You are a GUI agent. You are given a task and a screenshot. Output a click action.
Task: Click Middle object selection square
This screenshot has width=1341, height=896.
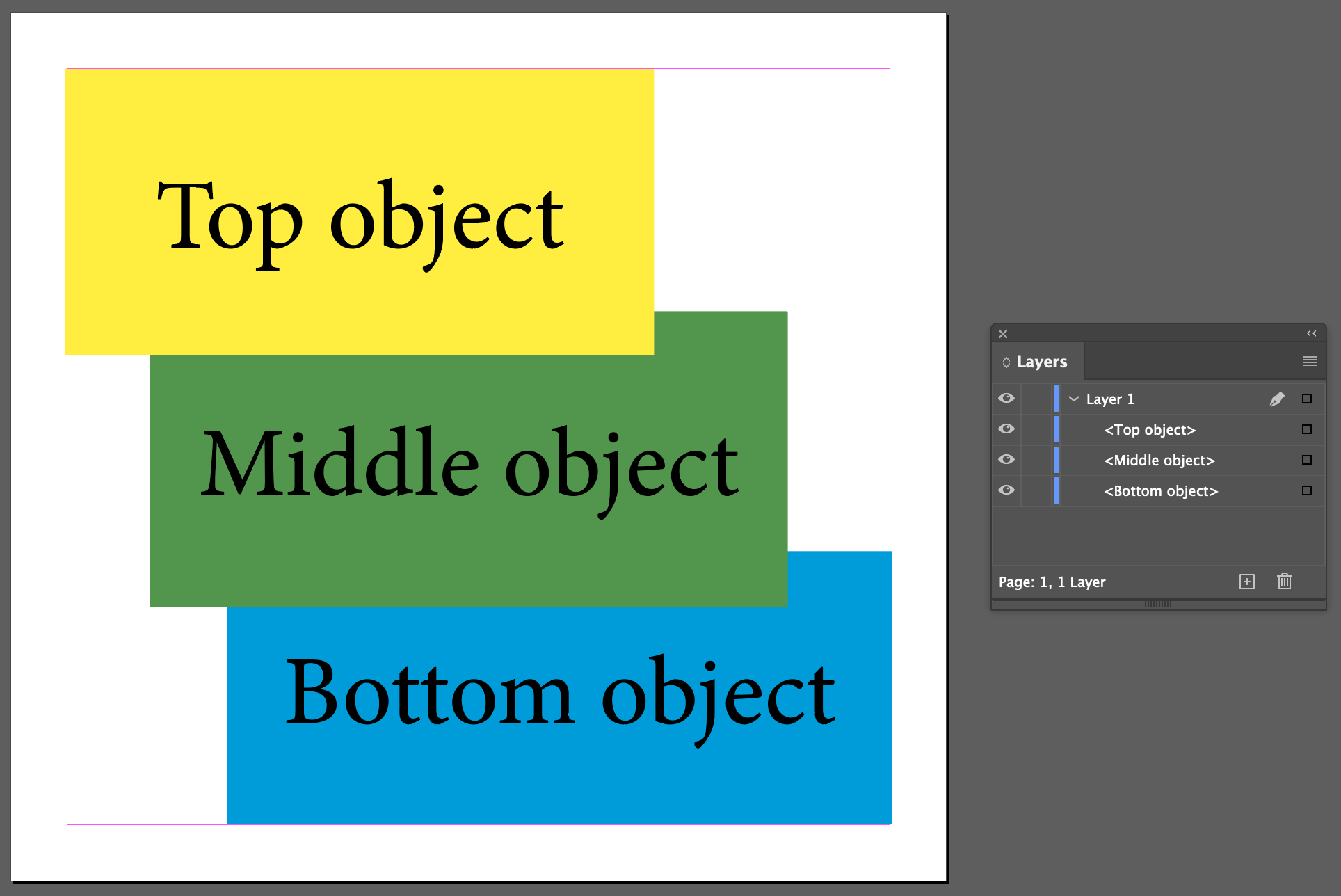coord(1307,460)
